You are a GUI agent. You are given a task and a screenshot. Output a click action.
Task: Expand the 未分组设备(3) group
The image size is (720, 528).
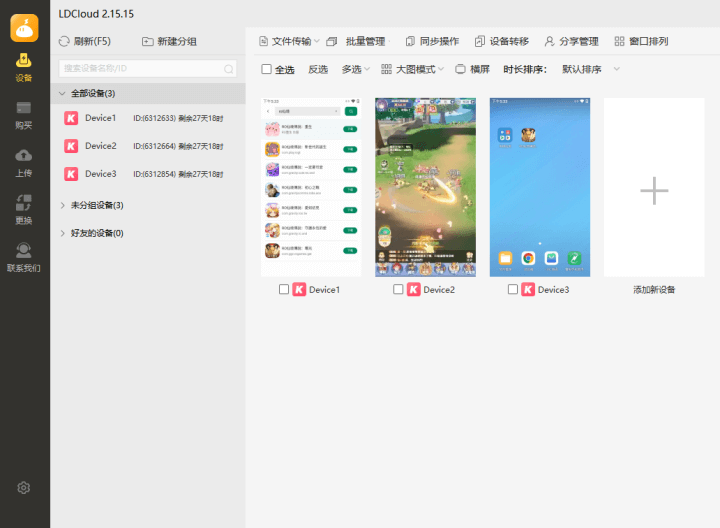(63, 205)
